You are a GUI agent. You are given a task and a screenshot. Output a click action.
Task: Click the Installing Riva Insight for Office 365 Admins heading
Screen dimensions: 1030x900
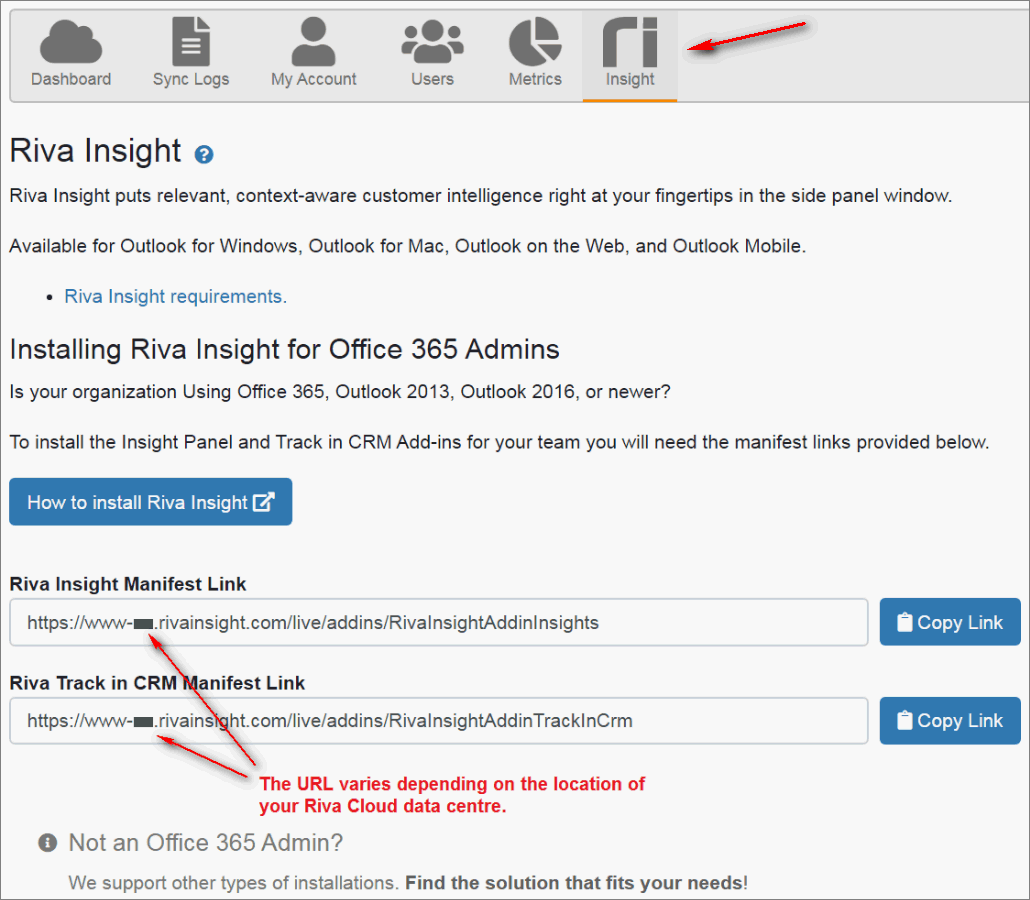[x=284, y=349]
